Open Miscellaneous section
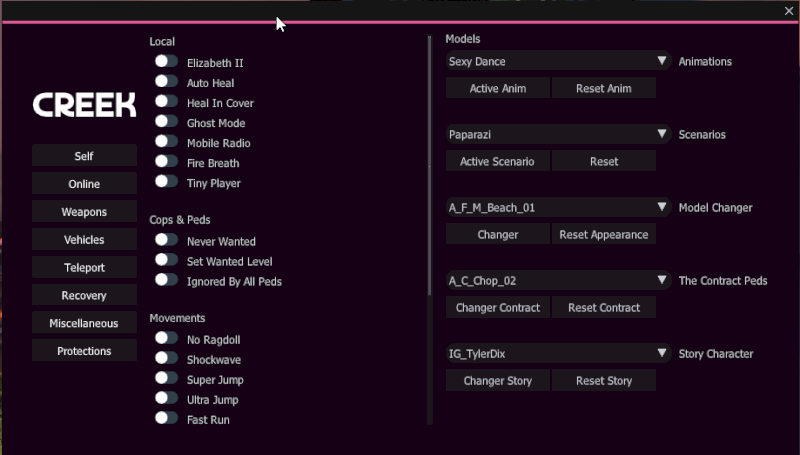 click(84, 323)
